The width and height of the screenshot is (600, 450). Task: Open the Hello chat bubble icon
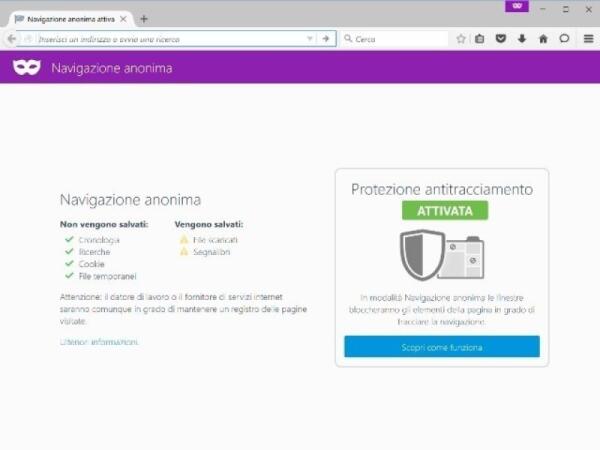tap(564, 39)
